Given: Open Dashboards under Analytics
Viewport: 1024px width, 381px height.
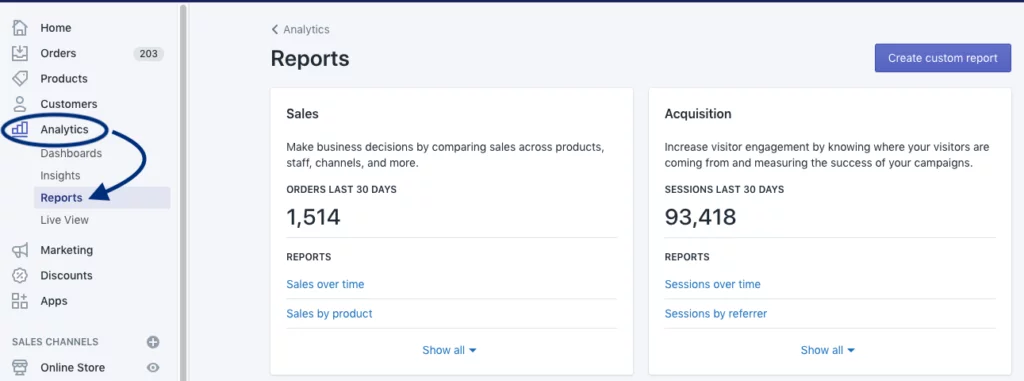Looking at the screenshot, I should [x=71, y=153].
